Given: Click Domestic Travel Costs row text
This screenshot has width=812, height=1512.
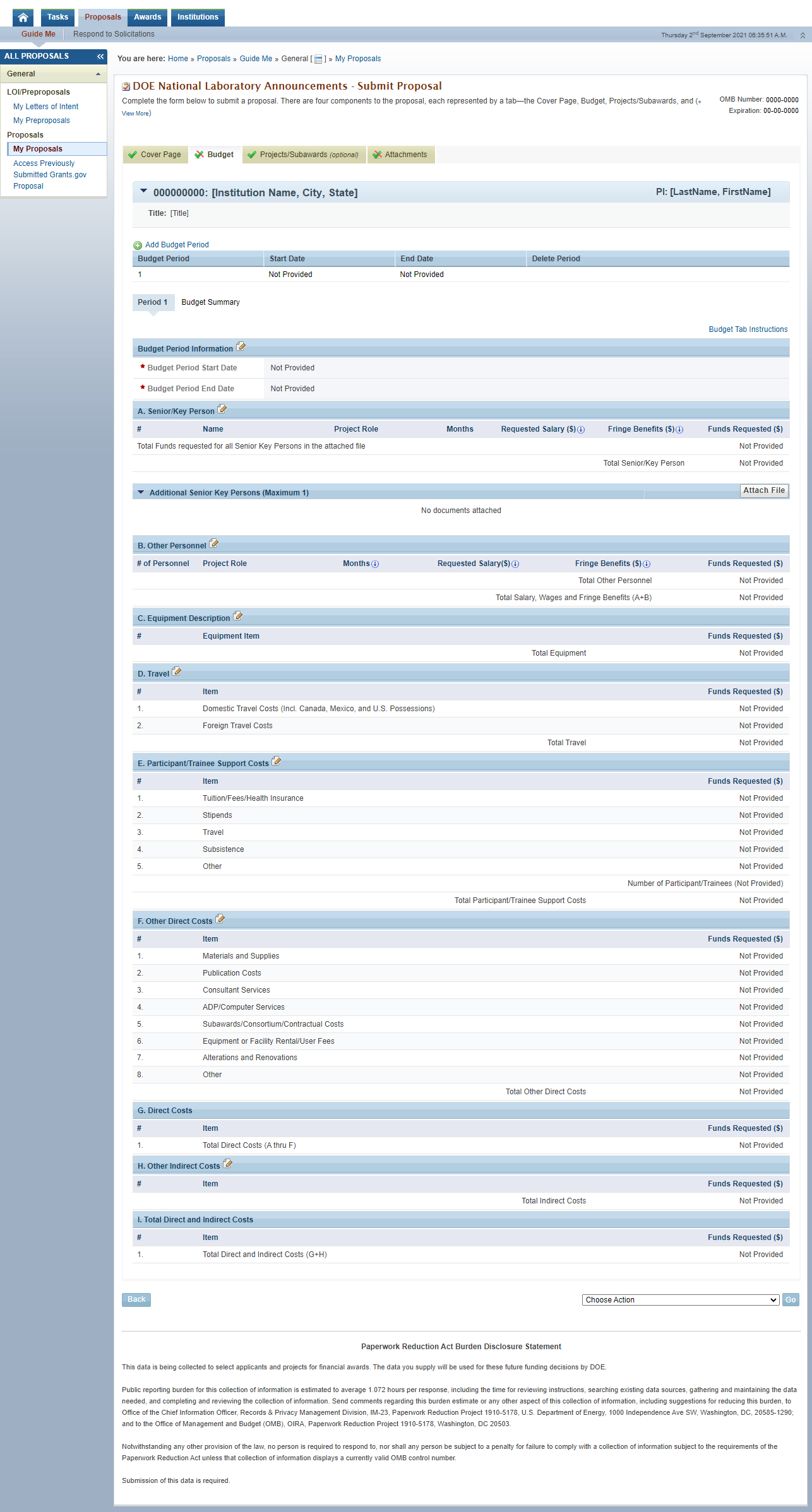Looking at the screenshot, I should pos(319,709).
